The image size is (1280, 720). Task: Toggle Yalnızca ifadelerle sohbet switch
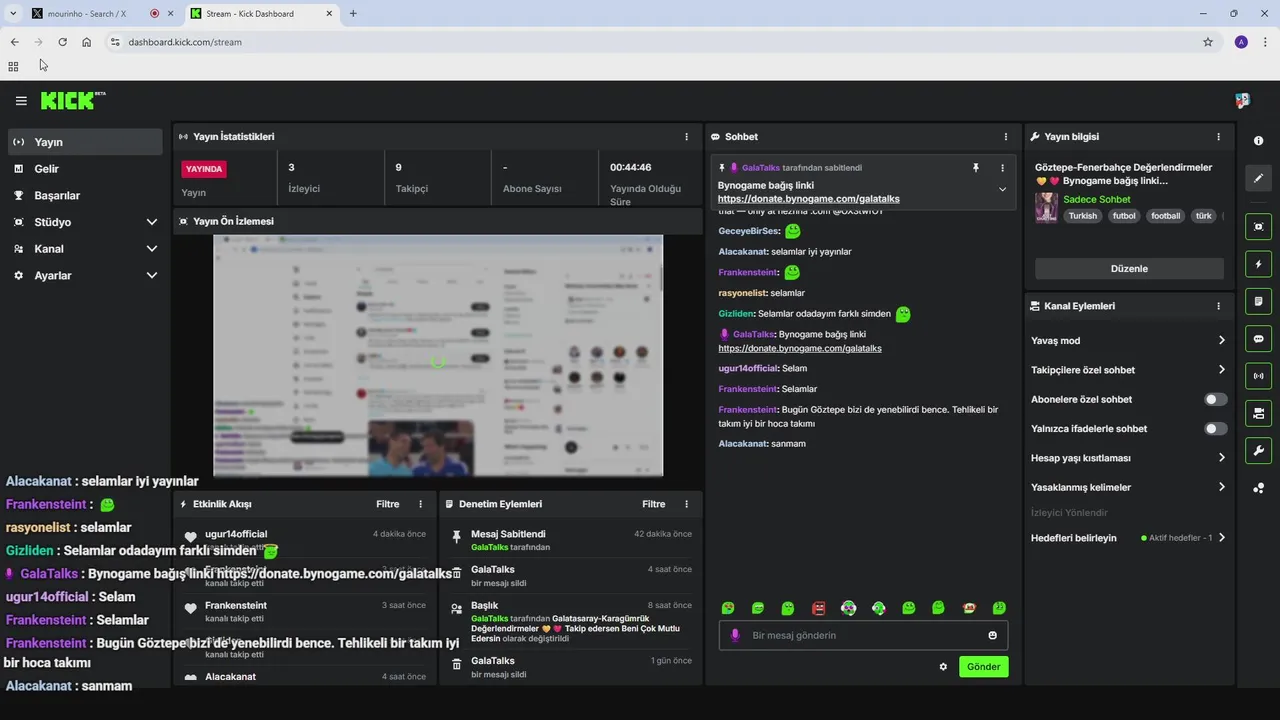point(1215,428)
